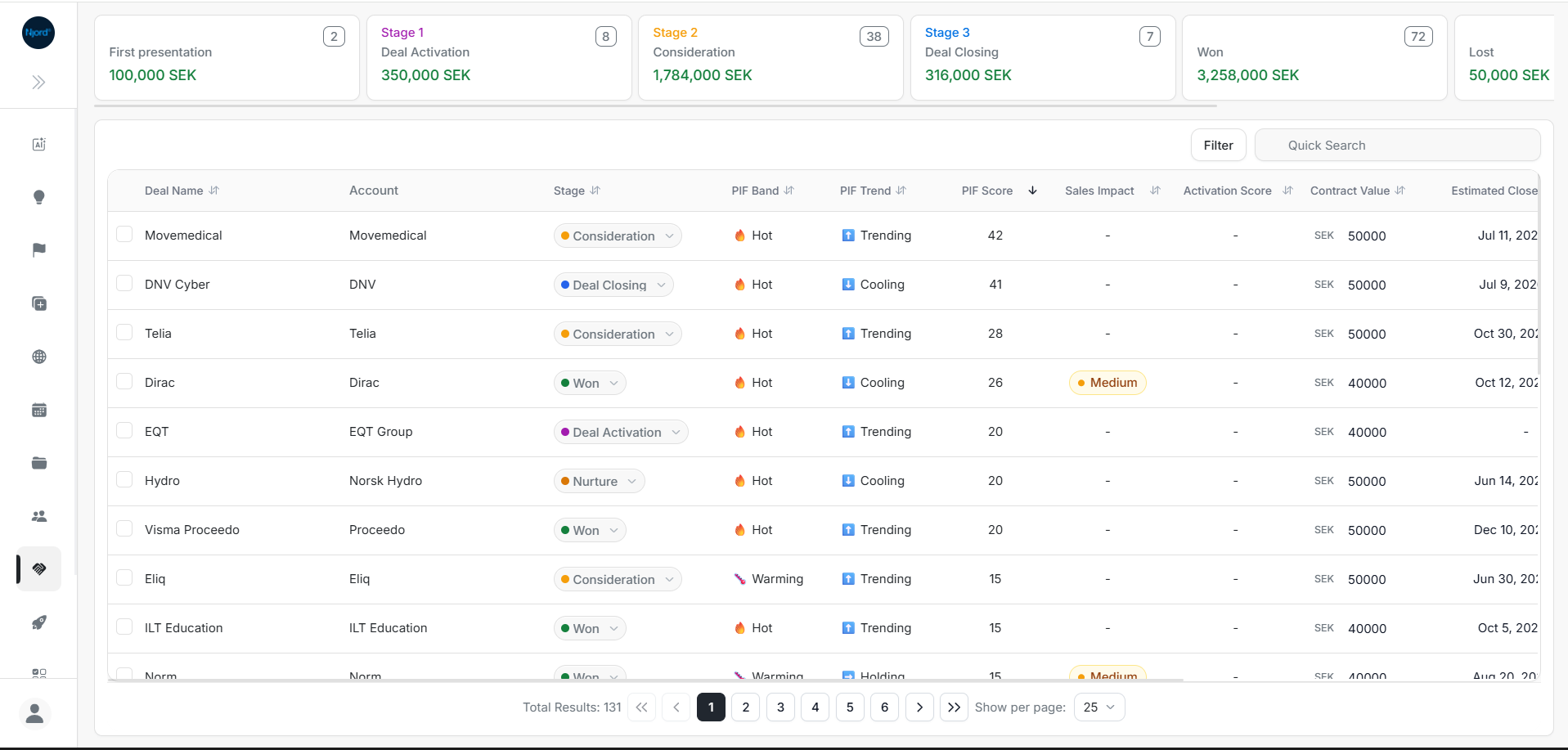Image resolution: width=1568 pixels, height=750 pixels.
Task: Select the Stage 1 Deal Activation card
Action: pyautogui.click(x=499, y=57)
